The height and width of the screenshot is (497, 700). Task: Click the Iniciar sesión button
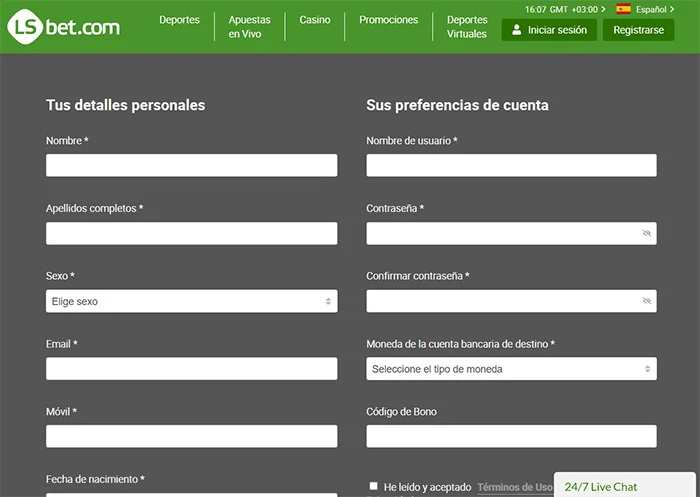point(549,30)
